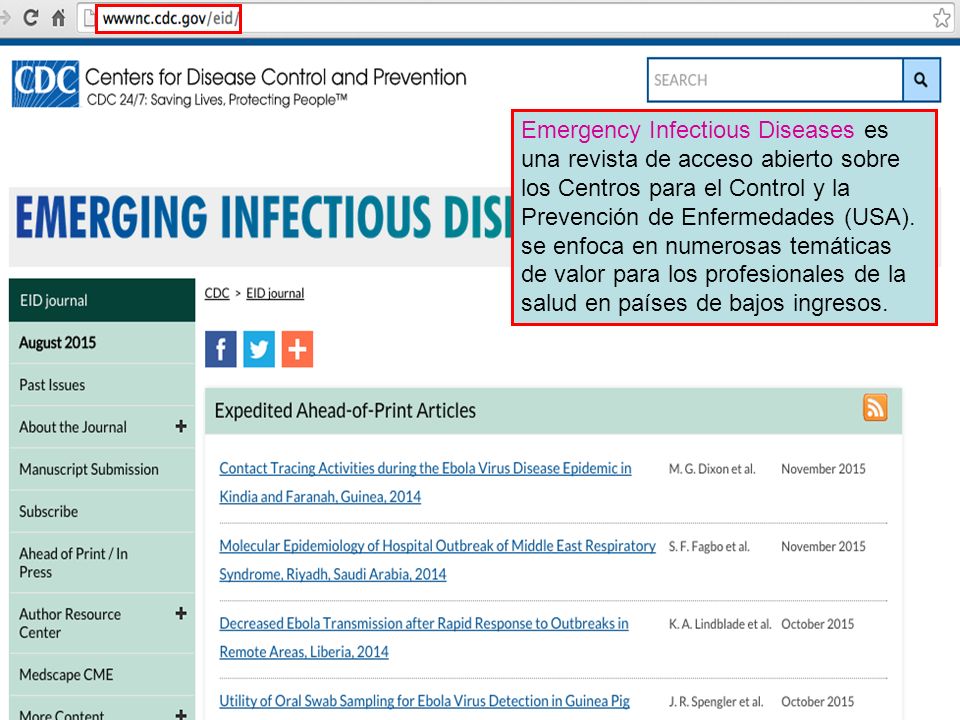Click October 2015 date in Lindblade row
The width and height of the screenshot is (960, 720).
(817, 624)
